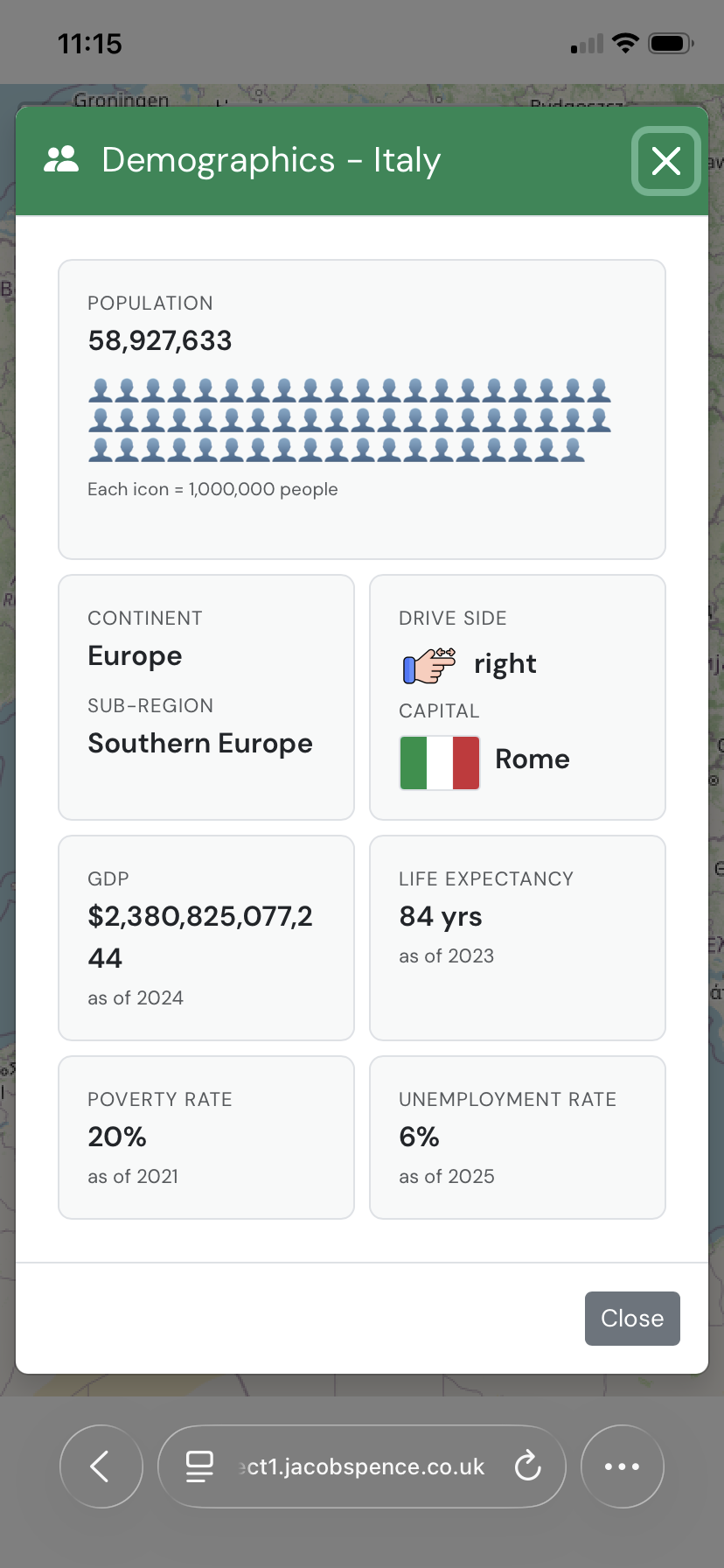Dismiss the dialog with the X icon
Screen dimensions: 724x1568
[x=665, y=161]
